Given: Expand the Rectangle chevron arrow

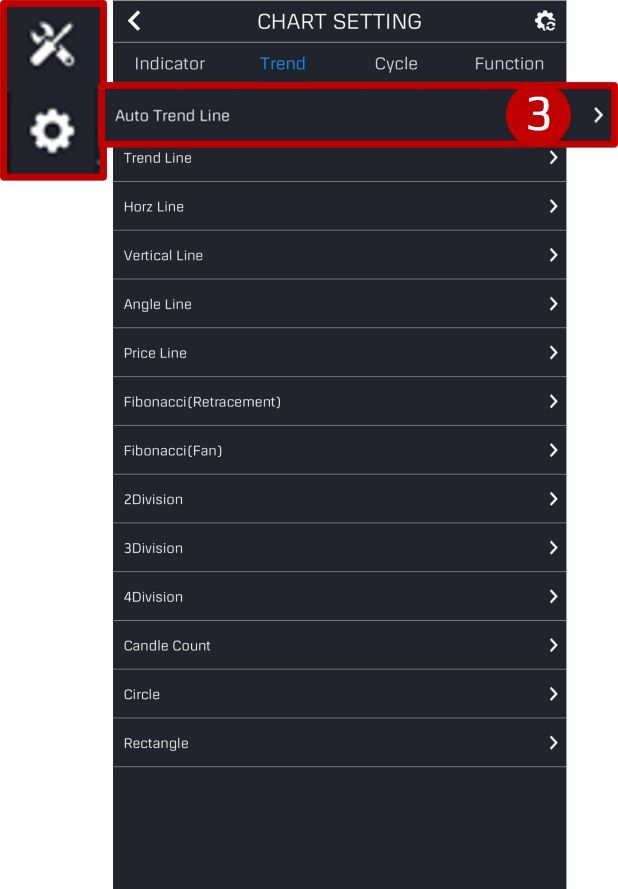Looking at the screenshot, I should click(x=553, y=743).
